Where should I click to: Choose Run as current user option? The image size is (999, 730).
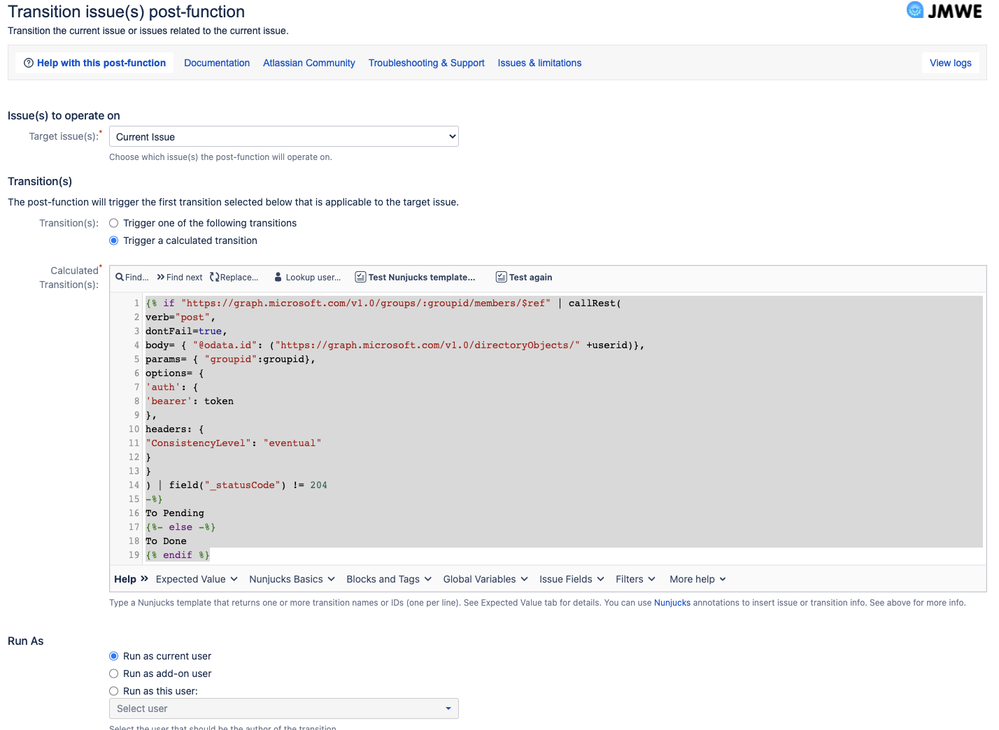(113, 656)
